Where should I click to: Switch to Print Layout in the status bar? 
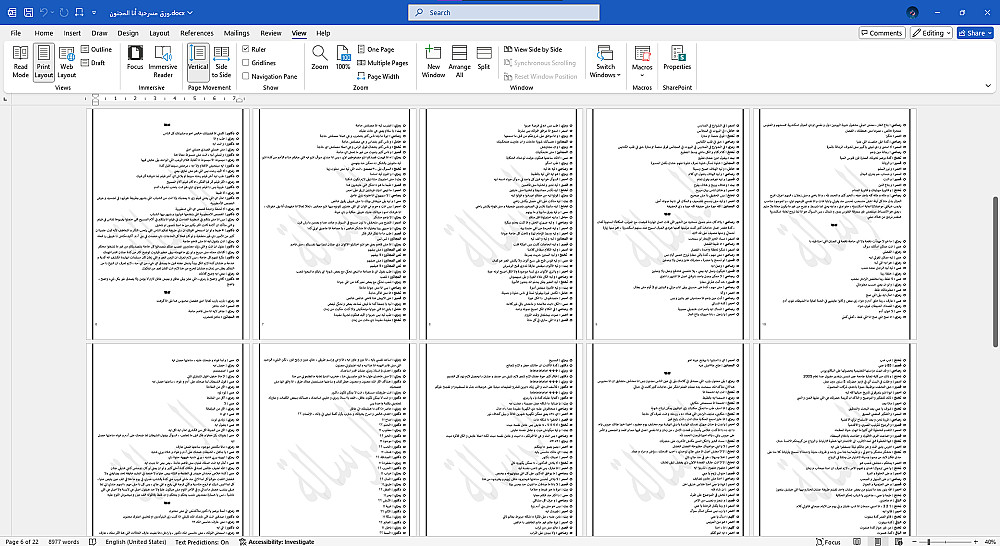[x=878, y=542]
